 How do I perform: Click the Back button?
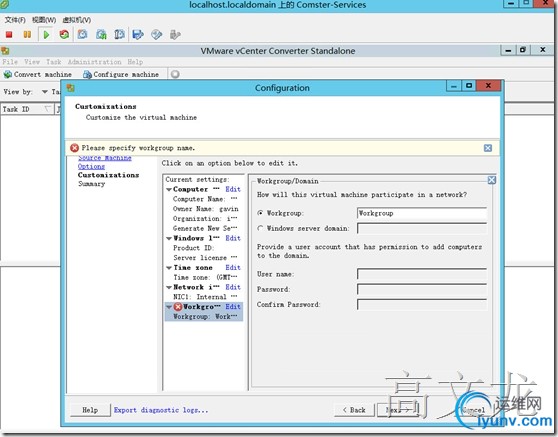coord(354,410)
